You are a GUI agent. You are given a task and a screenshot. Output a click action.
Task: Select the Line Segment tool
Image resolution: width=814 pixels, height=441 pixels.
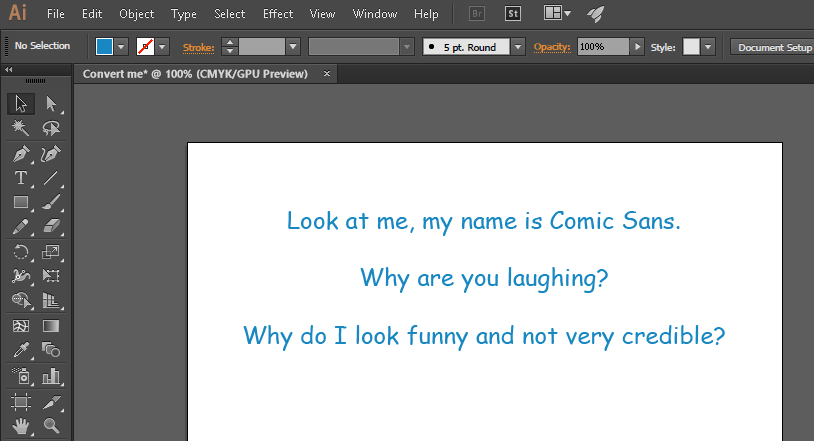tap(51, 178)
